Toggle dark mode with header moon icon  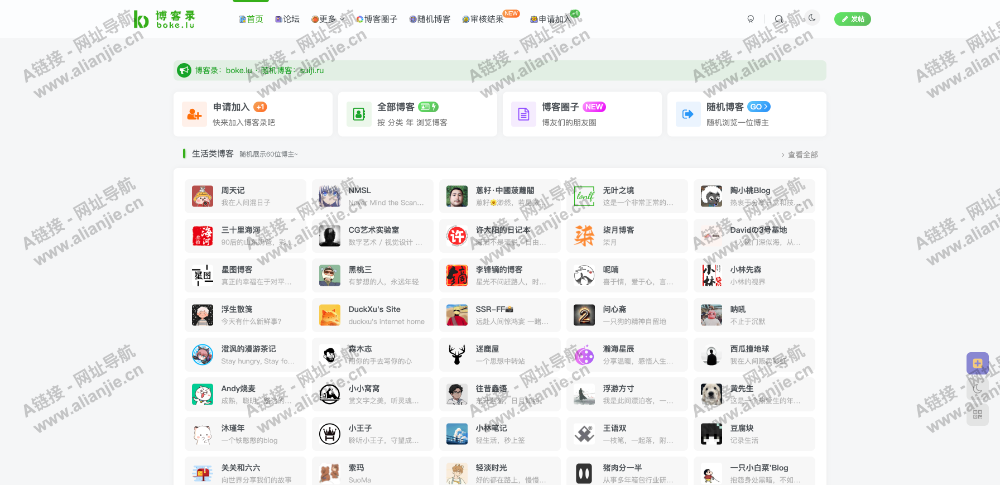coord(812,18)
